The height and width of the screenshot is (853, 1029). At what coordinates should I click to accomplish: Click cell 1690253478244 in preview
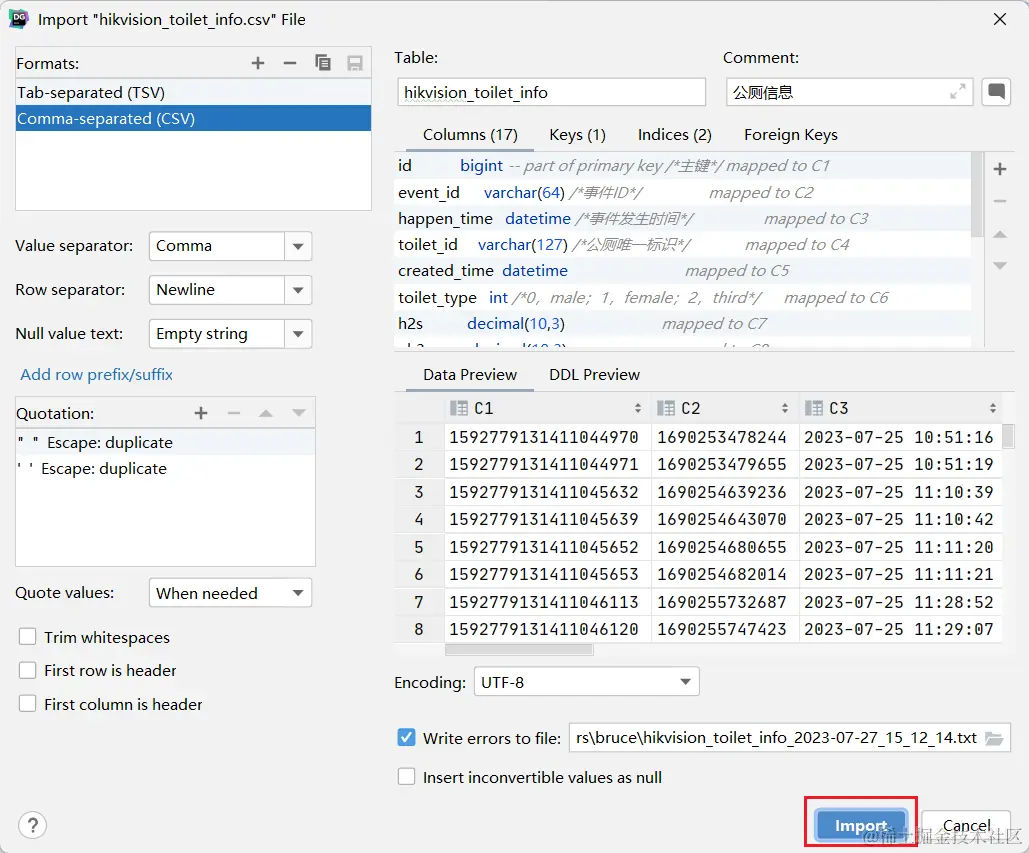722,437
